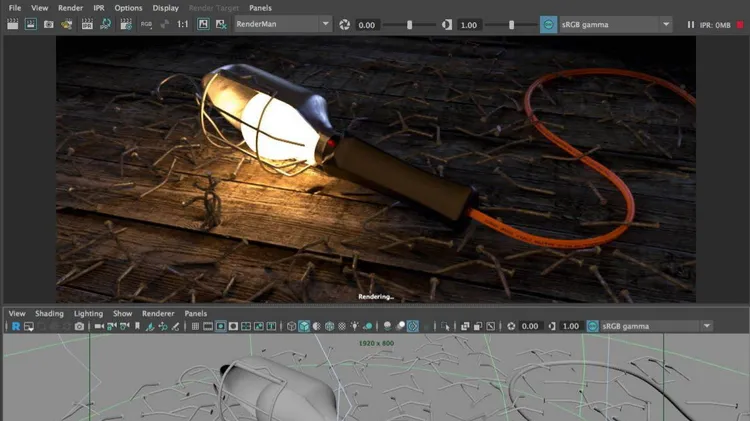
Task: Open Render View Render menu
Action: click(70, 8)
